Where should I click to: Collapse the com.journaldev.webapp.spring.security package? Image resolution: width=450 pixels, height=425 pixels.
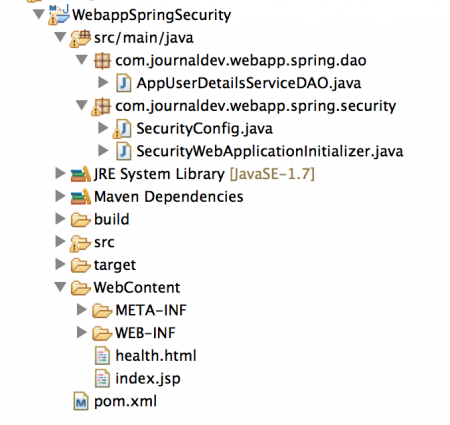pos(82,105)
